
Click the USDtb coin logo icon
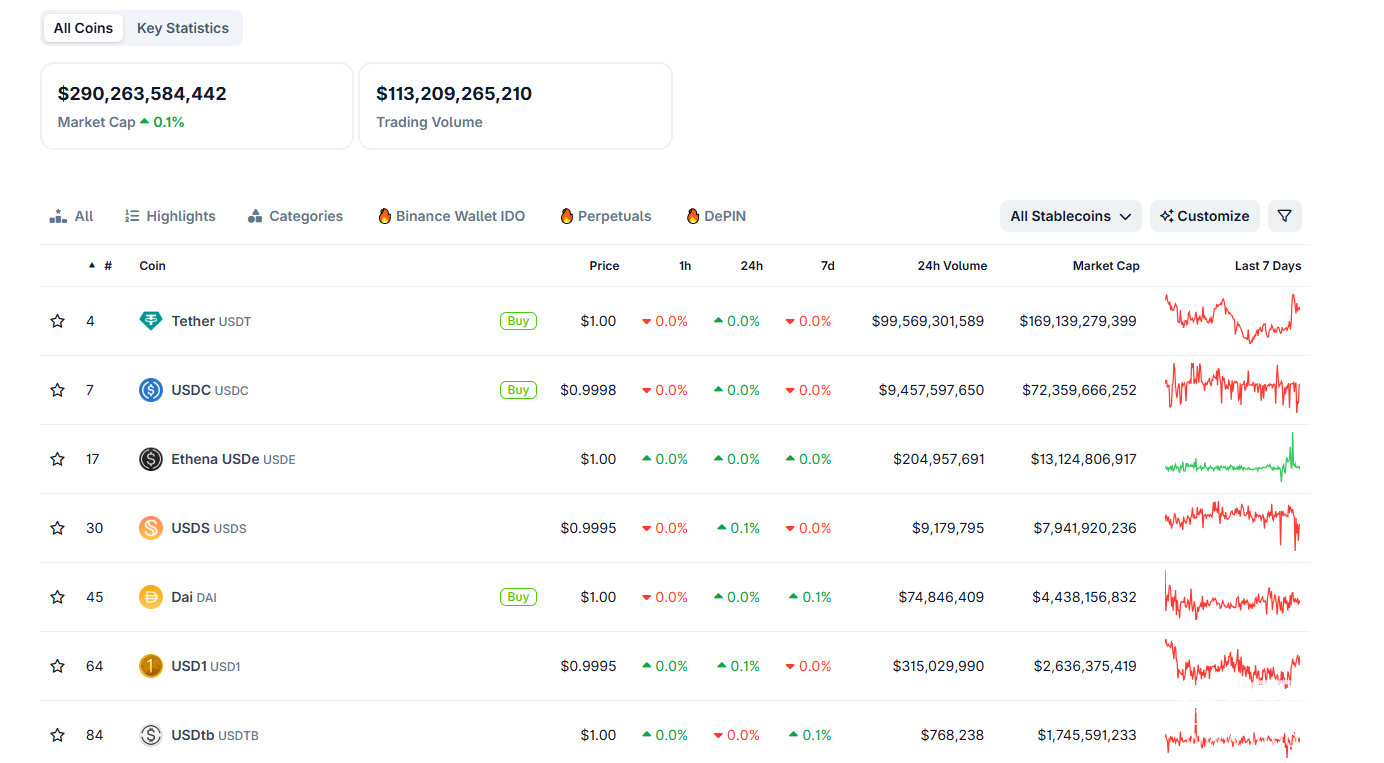coord(150,735)
